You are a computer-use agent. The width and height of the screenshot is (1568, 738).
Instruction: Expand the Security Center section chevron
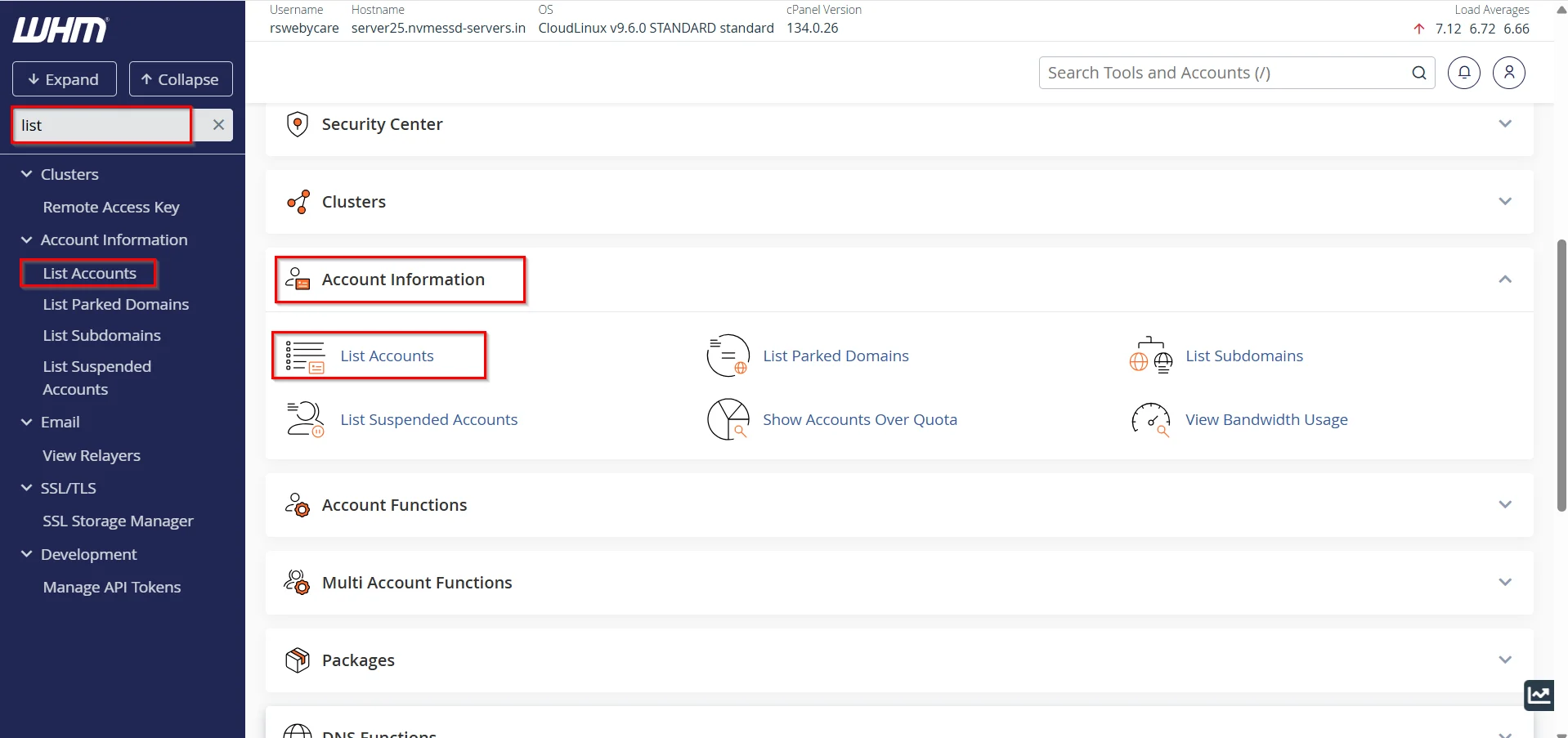coord(1505,123)
